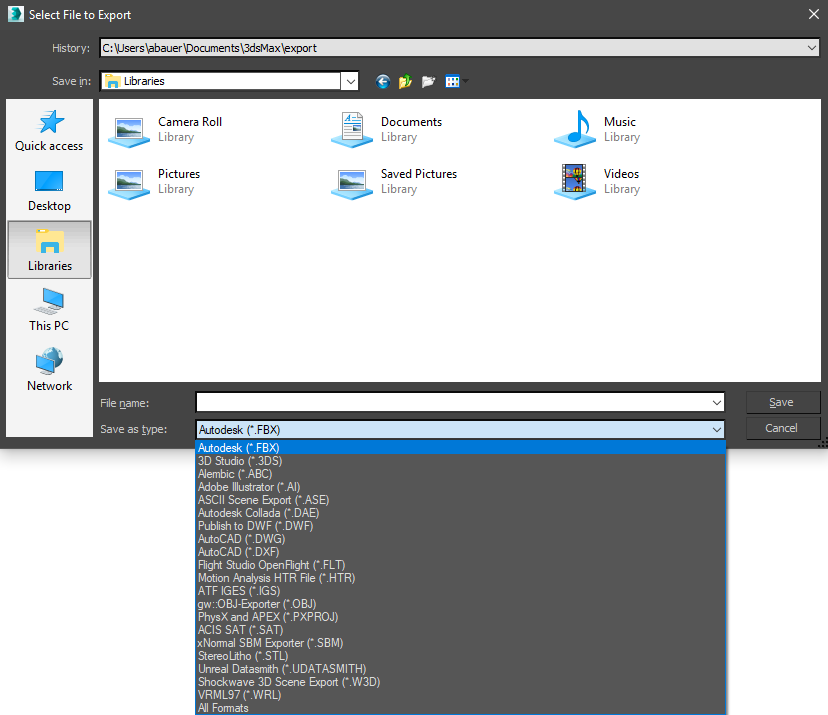This screenshot has width=828, height=715.
Task: Collapse the Save as type dropdown
Action: 717,429
